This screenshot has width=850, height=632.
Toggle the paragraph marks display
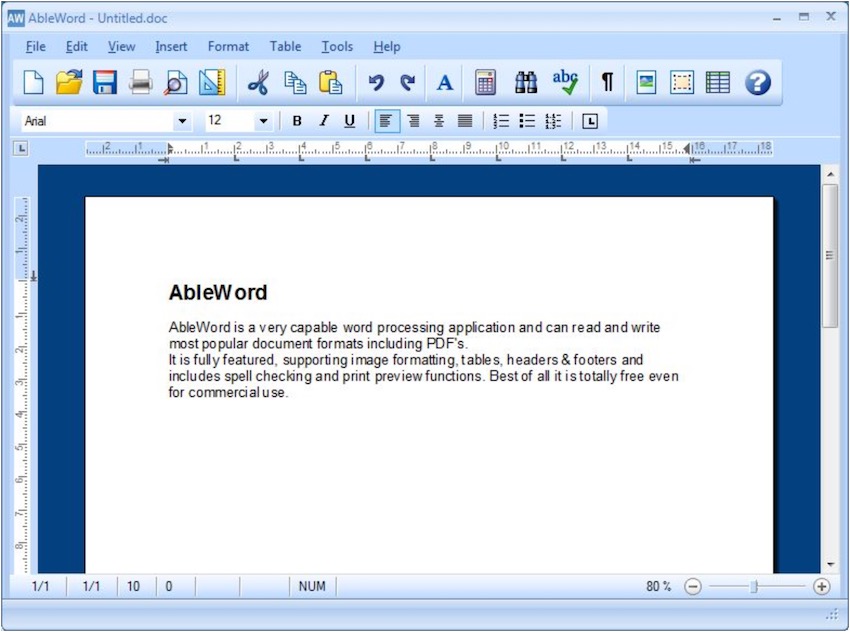point(606,82)
